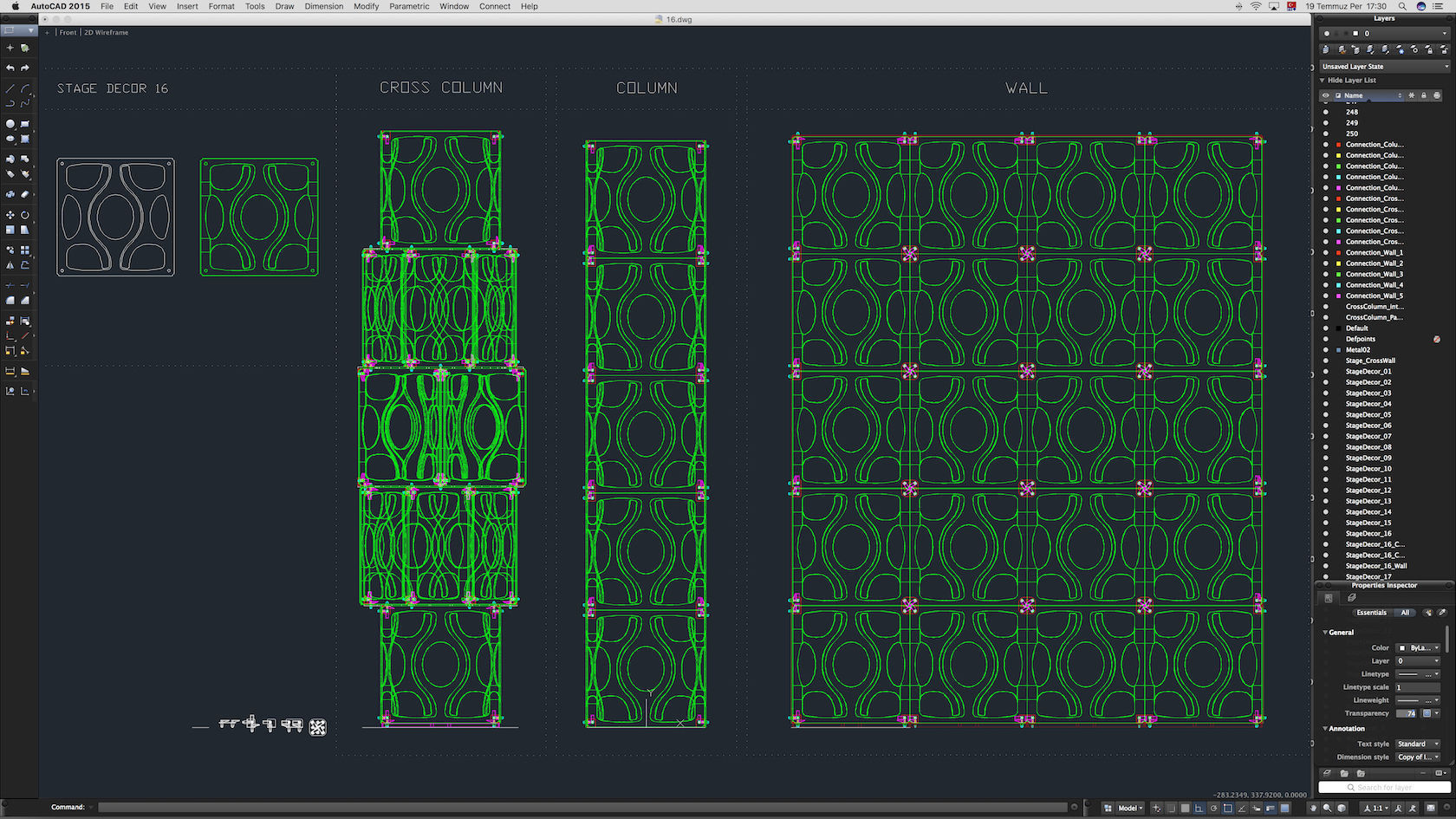Click the Front view label
The width and height of the screenshot is (1456, 819).
pos(68,32)
